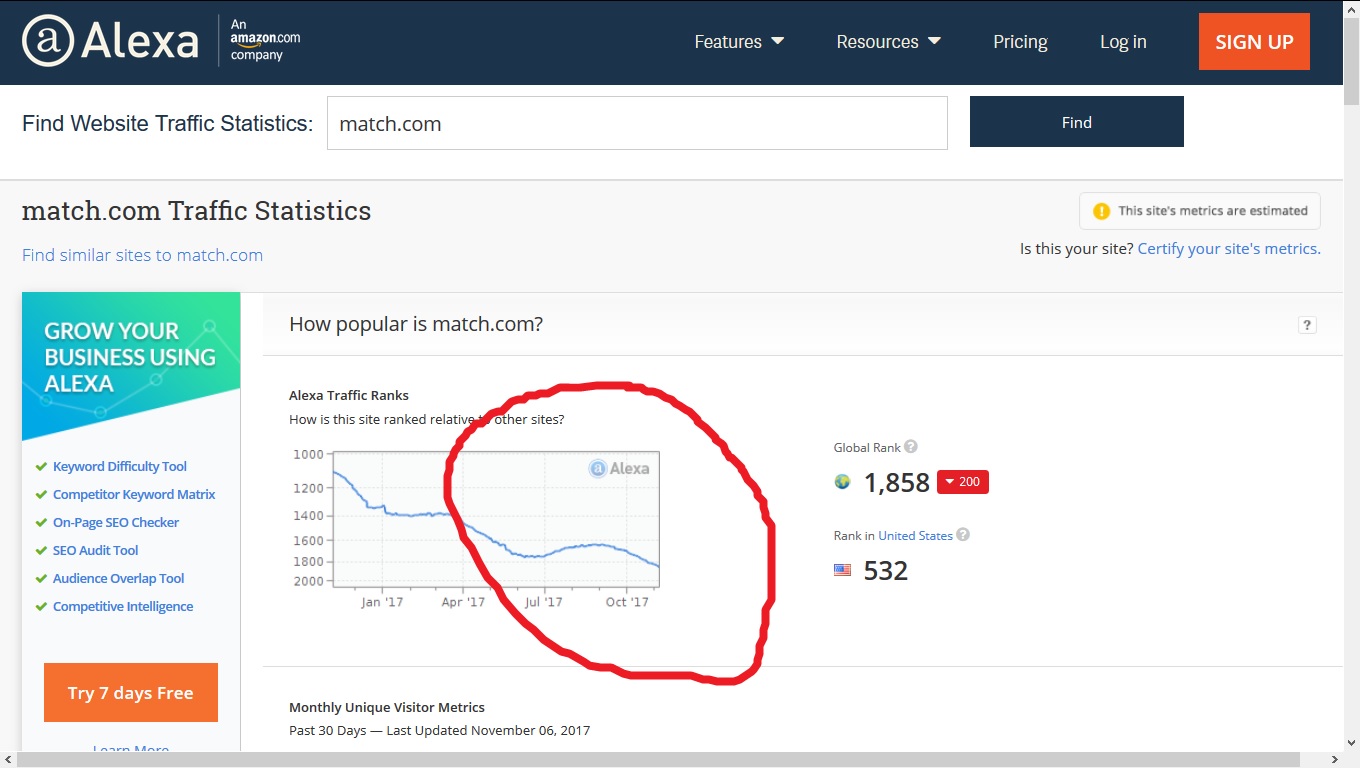Click the How popular is match.com heading
This screenshot has height=768, width=1360.
click(x=416, y=324)
